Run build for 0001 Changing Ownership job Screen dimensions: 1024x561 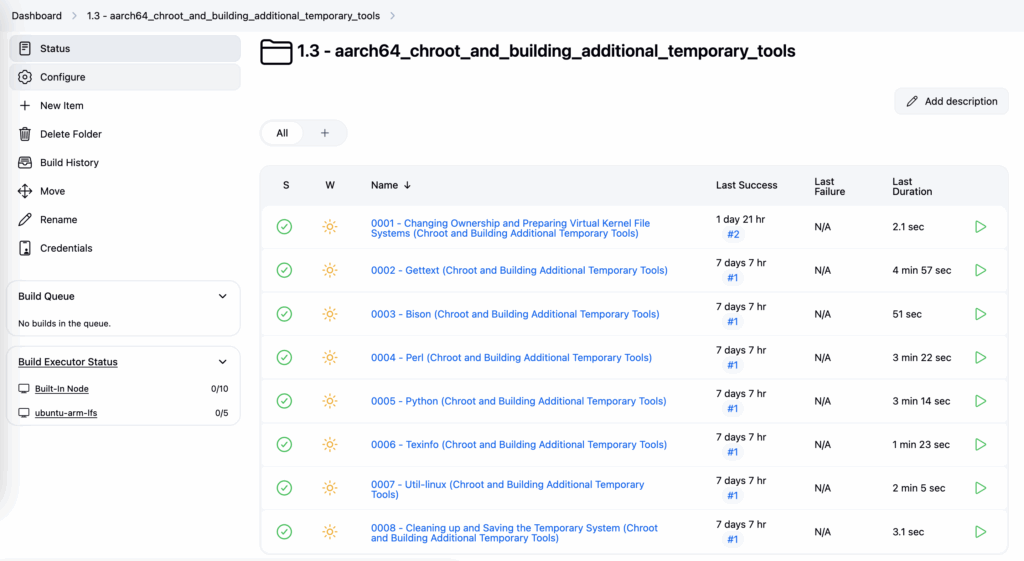click(x=980, y=227)
